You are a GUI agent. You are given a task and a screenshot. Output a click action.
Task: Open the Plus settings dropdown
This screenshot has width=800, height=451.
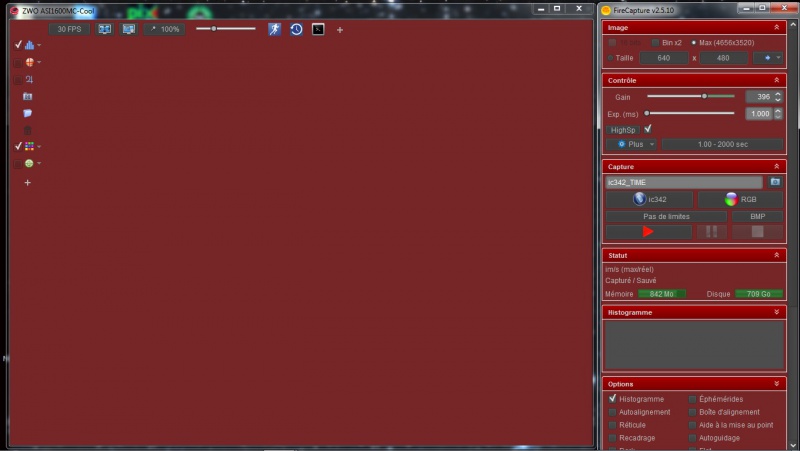[x=631, y=144]
